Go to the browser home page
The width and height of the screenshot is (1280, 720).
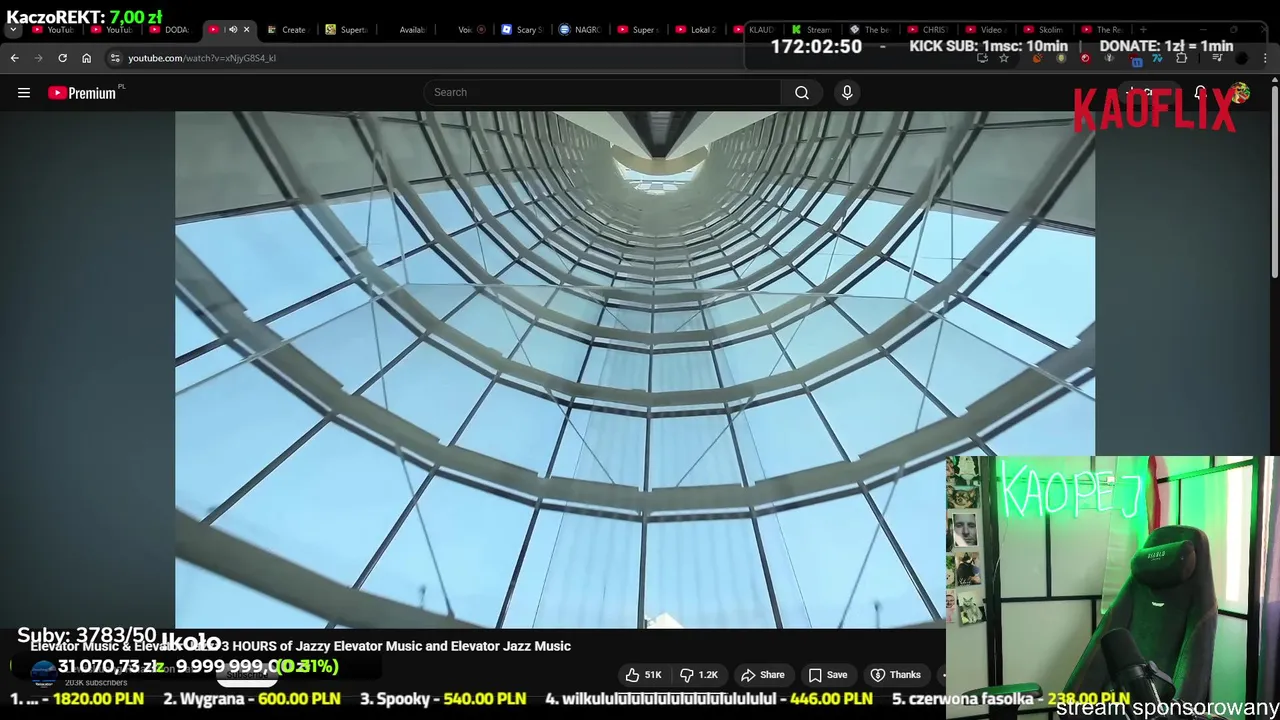point(86,58)
